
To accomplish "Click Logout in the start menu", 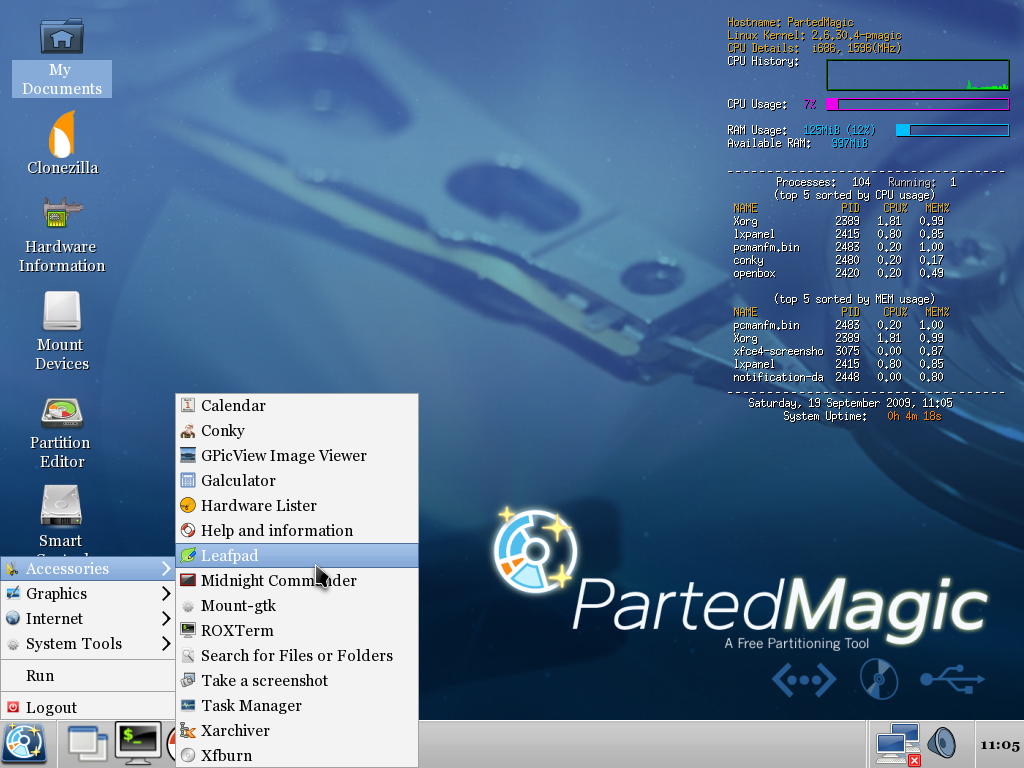I will coord(51,707).
